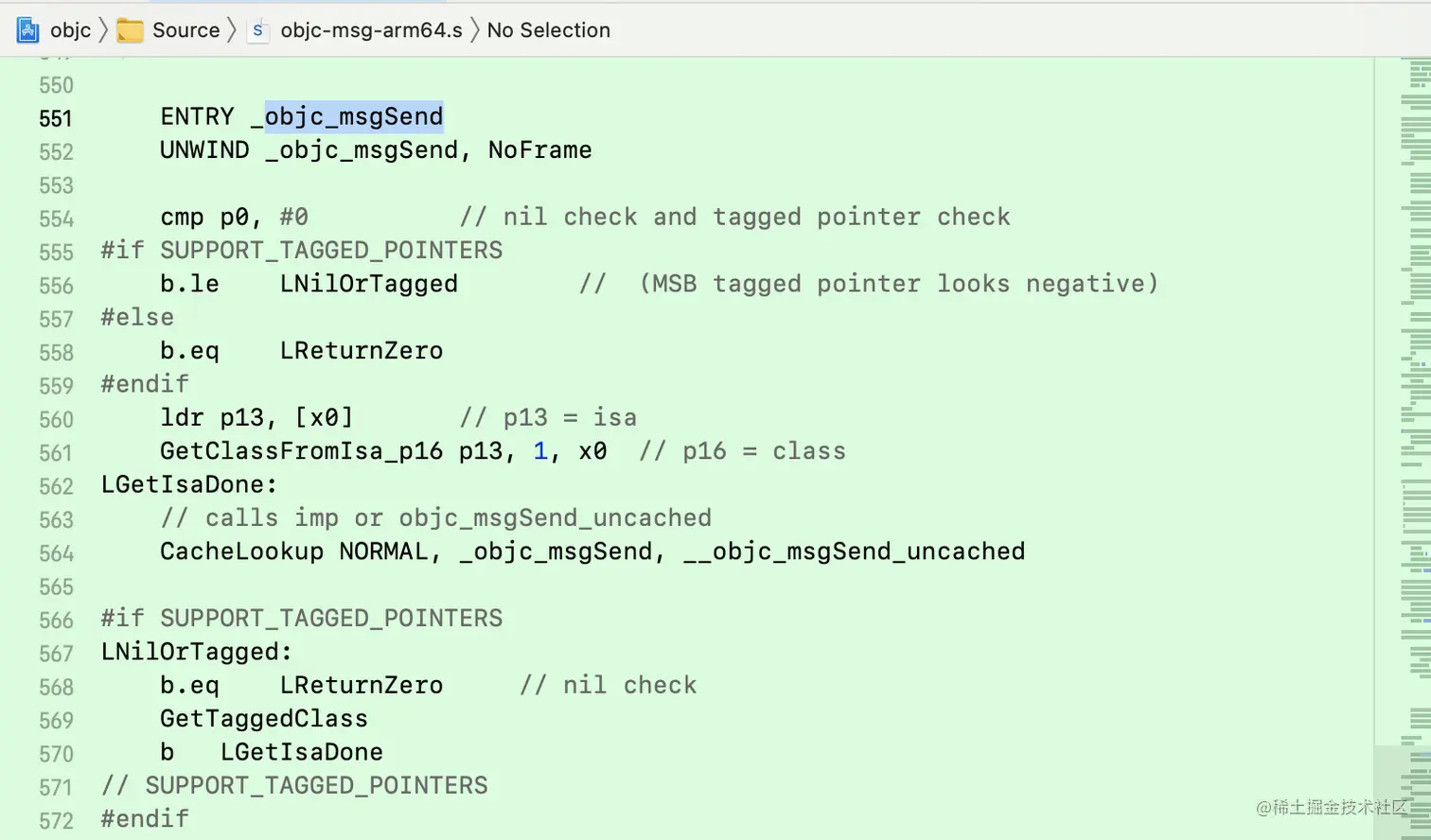Click line number 564 in the gutter
Viewport: 1431px width, 840px height.
(x=56, y=553)
